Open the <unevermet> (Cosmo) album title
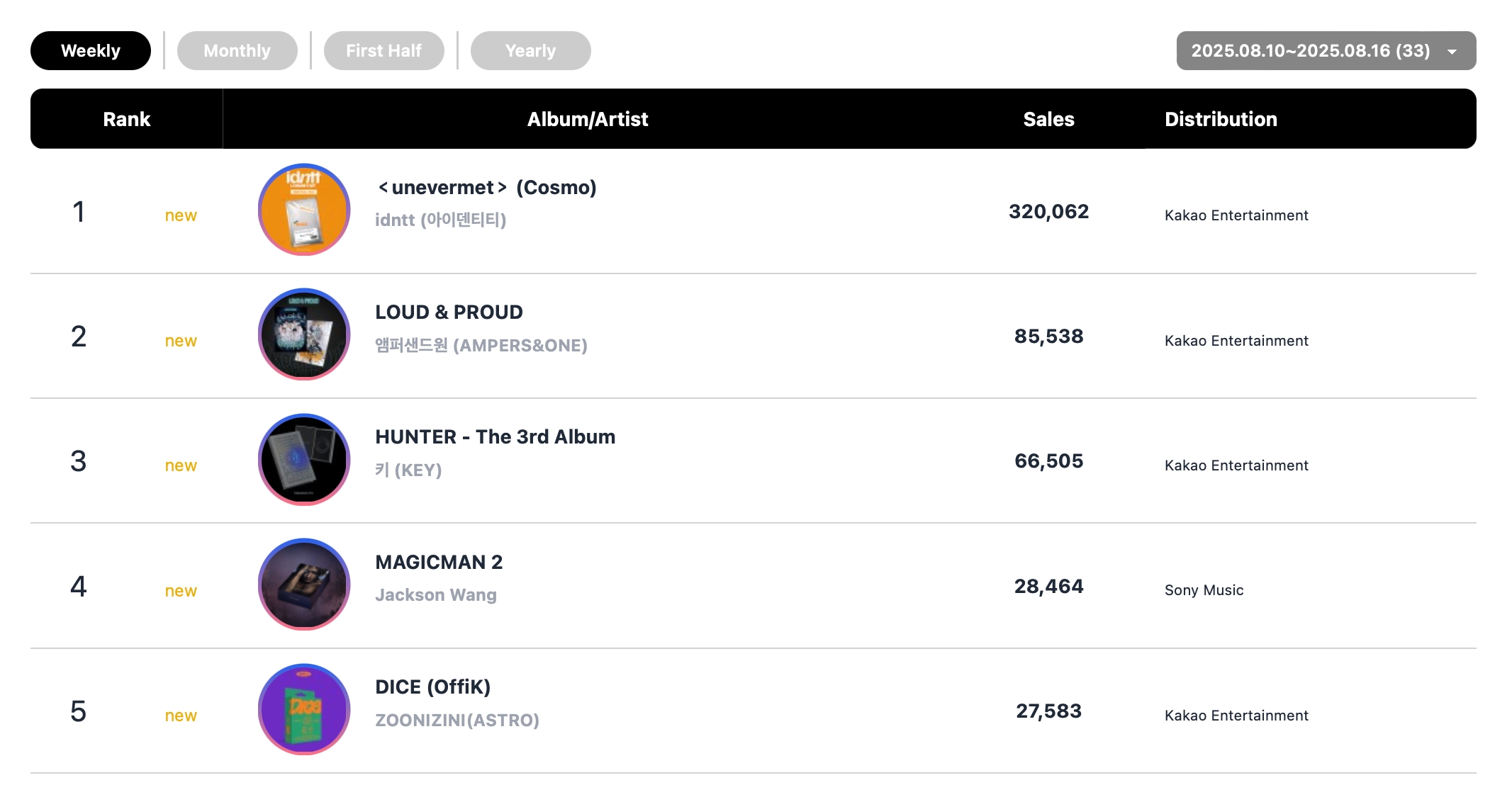The width and height of the screenshot is (1512, 785). (x=487, y=187)
